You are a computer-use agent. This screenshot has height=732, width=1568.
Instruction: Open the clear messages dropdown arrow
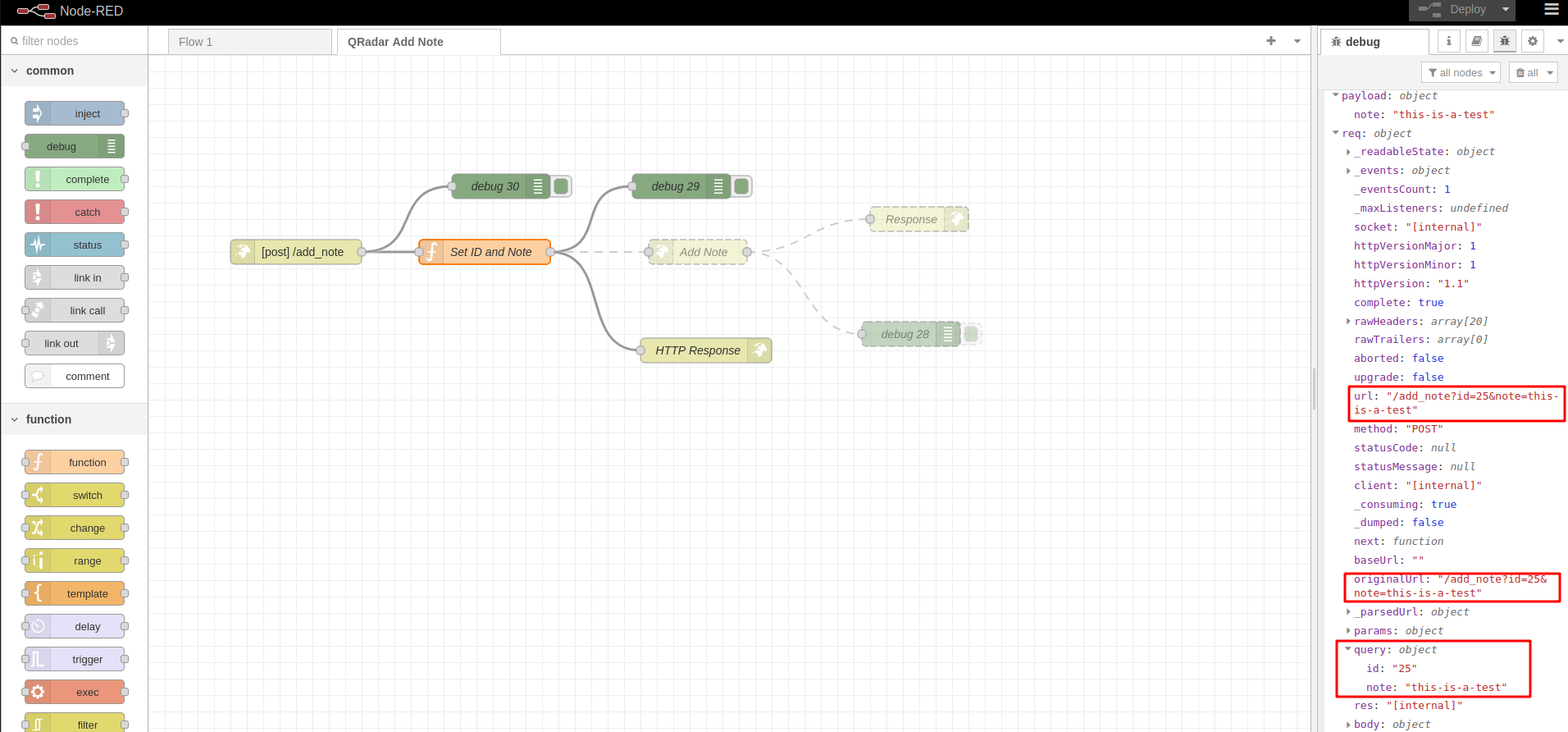1550,73
